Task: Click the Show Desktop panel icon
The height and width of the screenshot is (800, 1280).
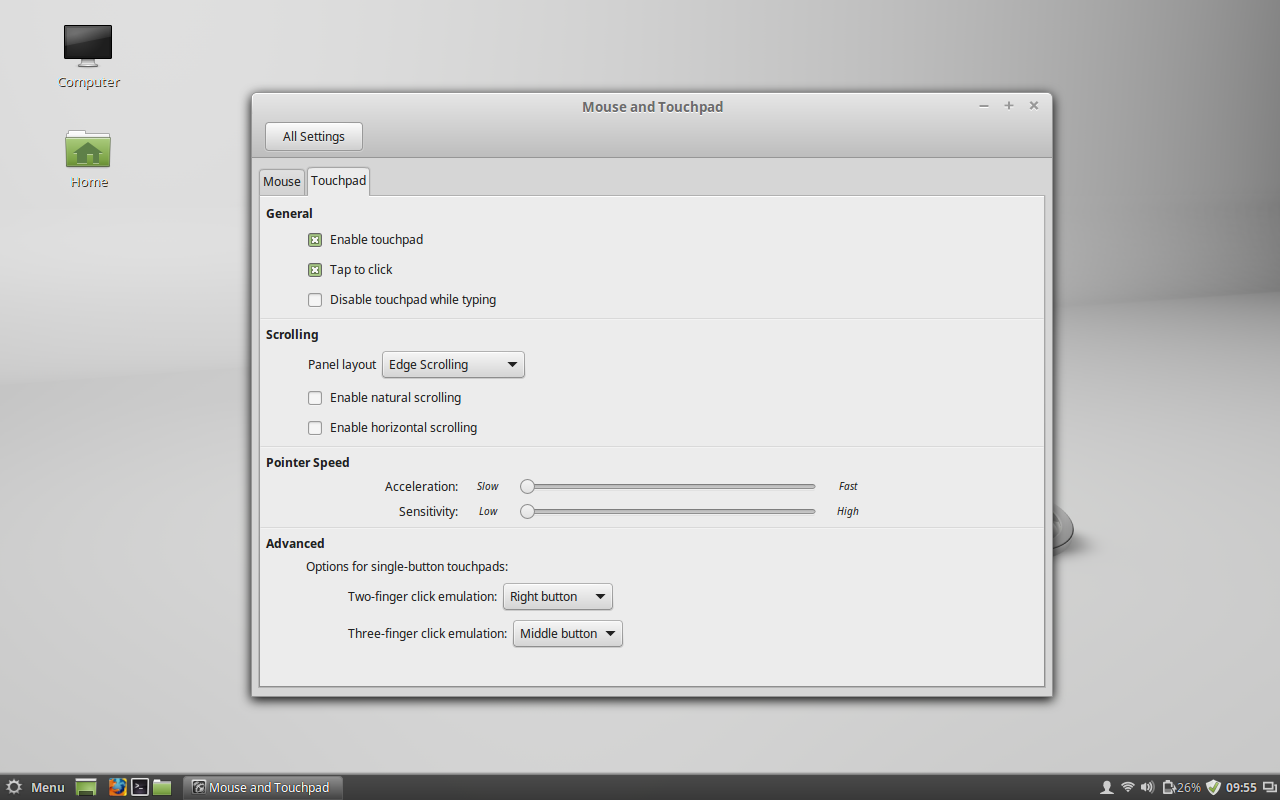Action: pos(86,787)
